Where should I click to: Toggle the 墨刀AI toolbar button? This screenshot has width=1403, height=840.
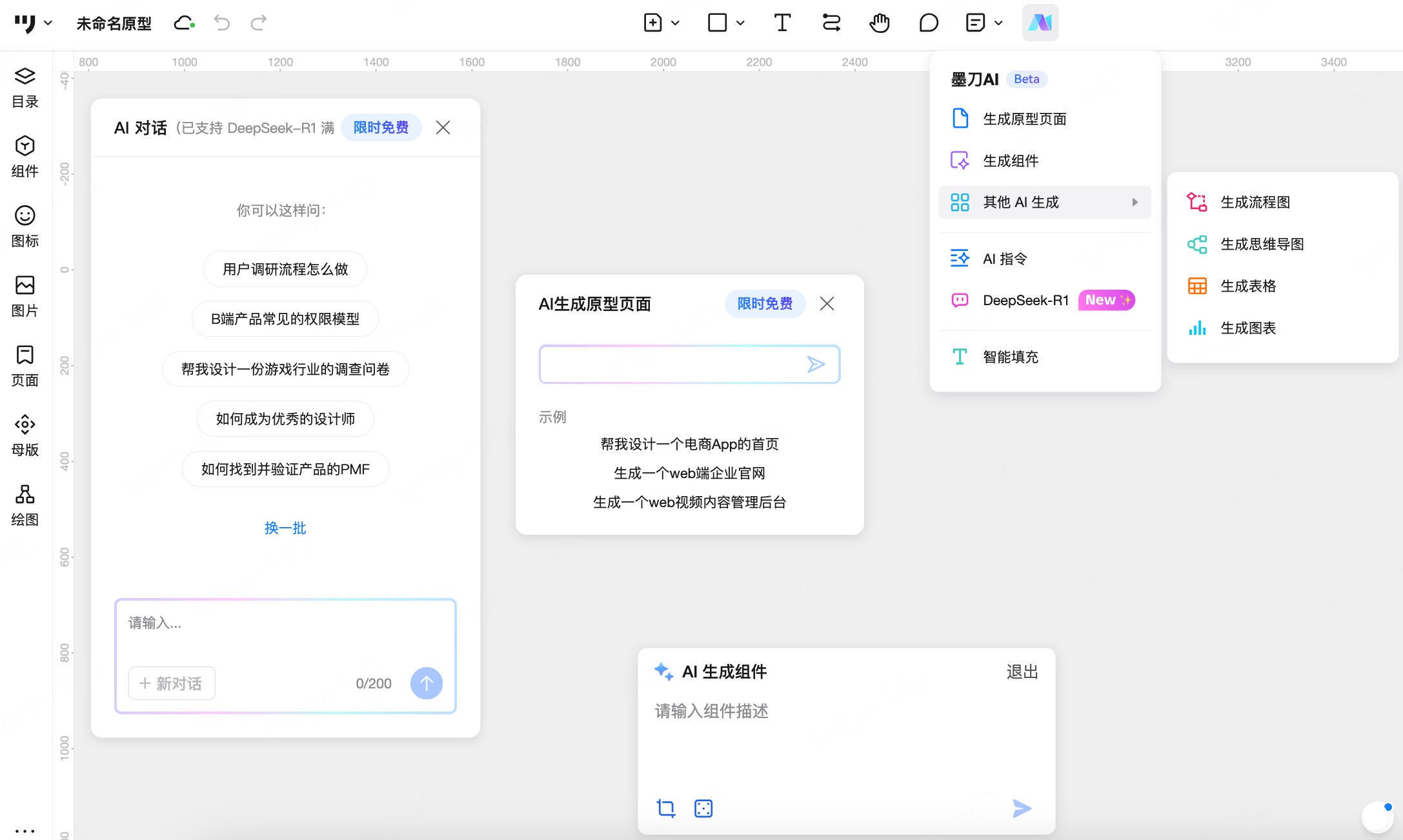click(1040, 23)
